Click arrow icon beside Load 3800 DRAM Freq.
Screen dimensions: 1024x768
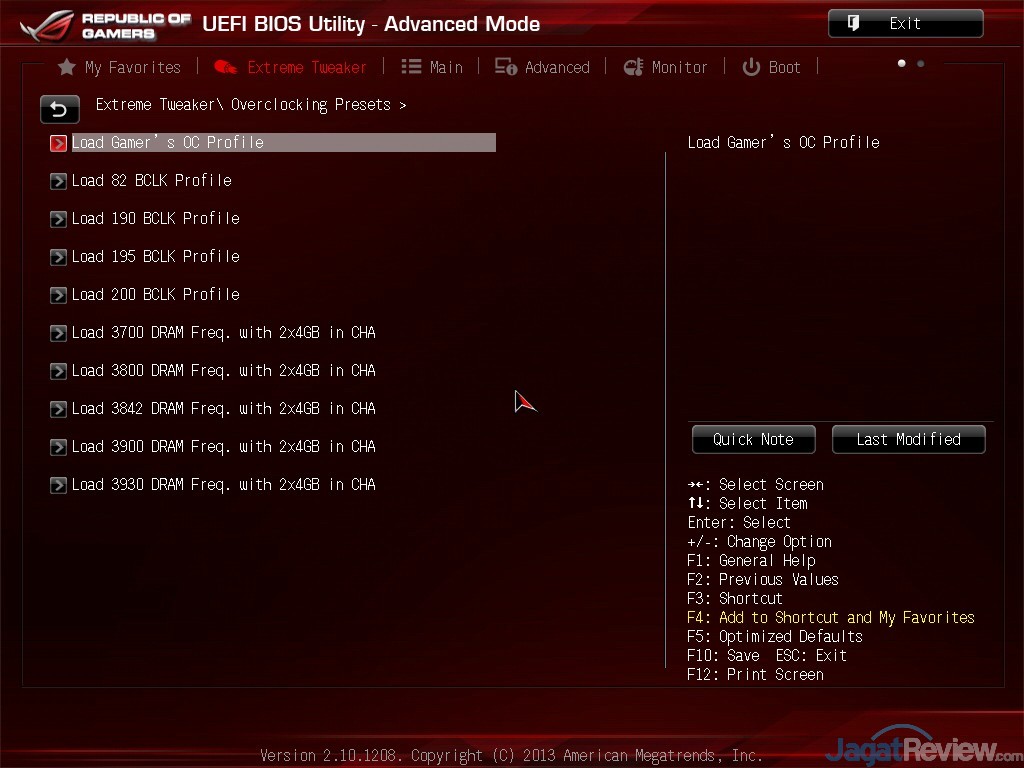[x=58, y=371]
